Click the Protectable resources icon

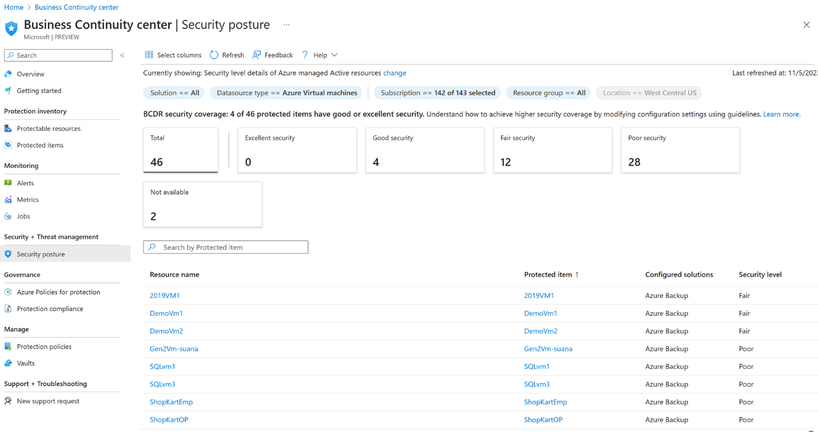8,128
